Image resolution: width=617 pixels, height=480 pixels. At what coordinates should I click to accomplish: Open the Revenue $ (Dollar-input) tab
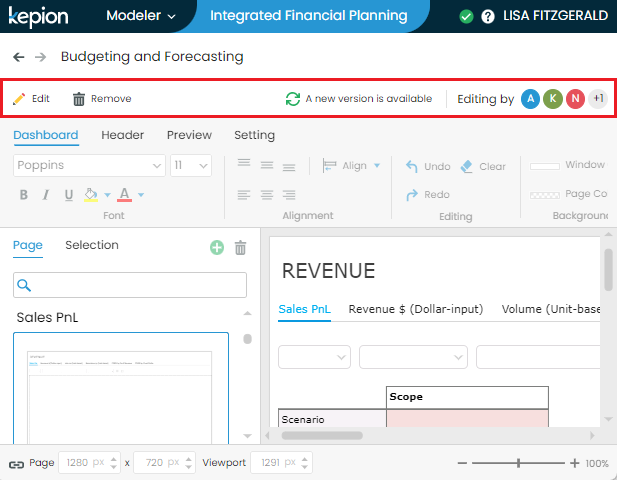(x=416, y=309)
